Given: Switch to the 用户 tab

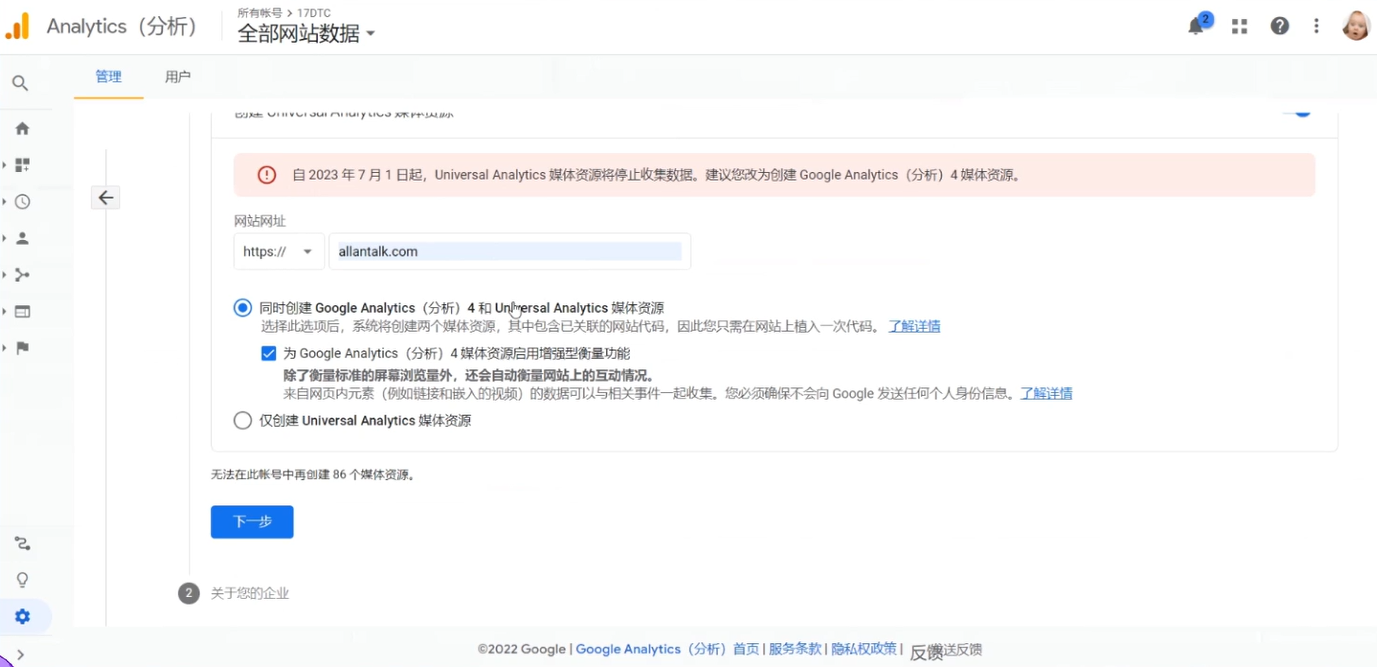Looking at the screenshot, I should (177, 75).
